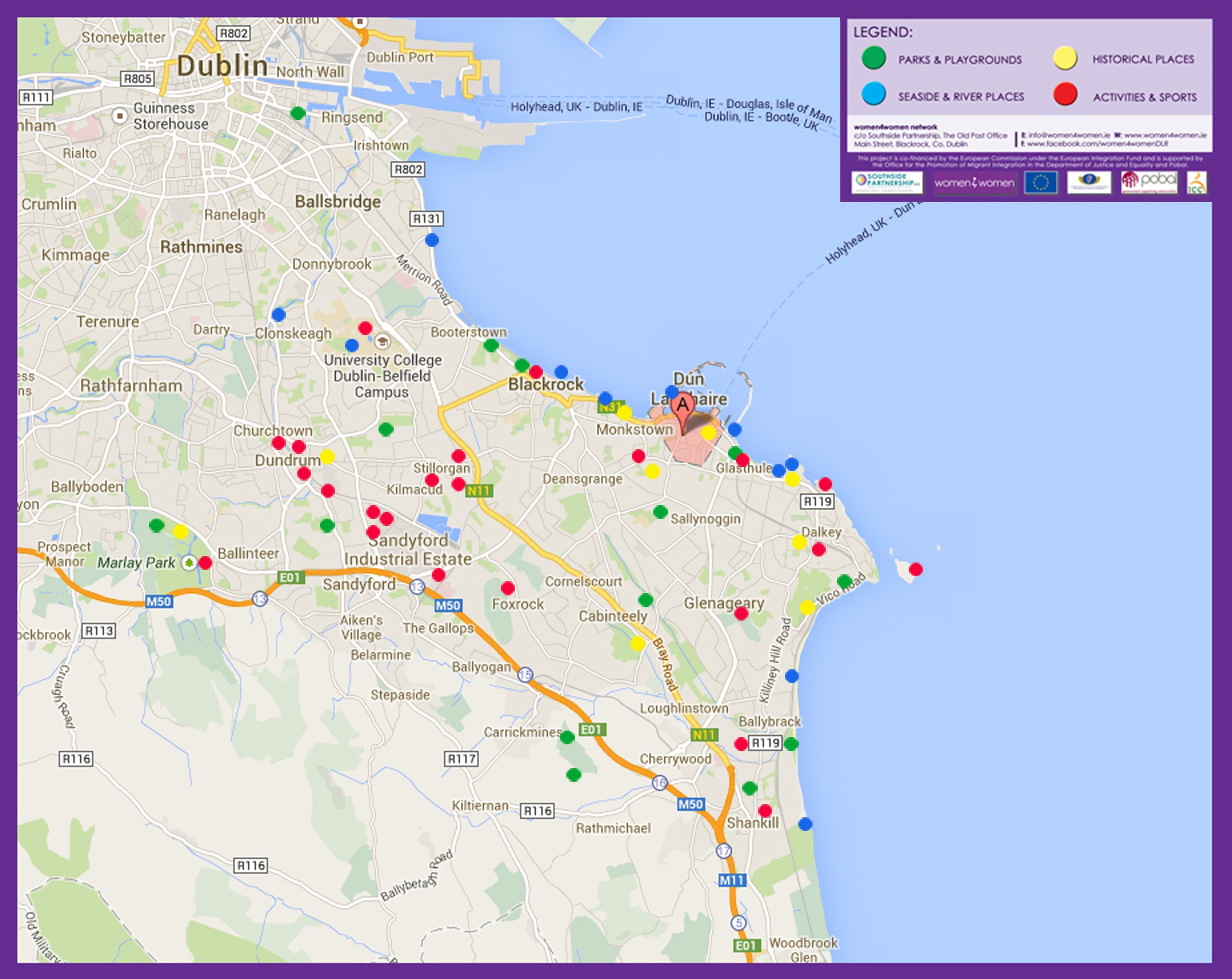Click the 'Ballsbridge' label
1232x979 pixels.
point(338,202)
